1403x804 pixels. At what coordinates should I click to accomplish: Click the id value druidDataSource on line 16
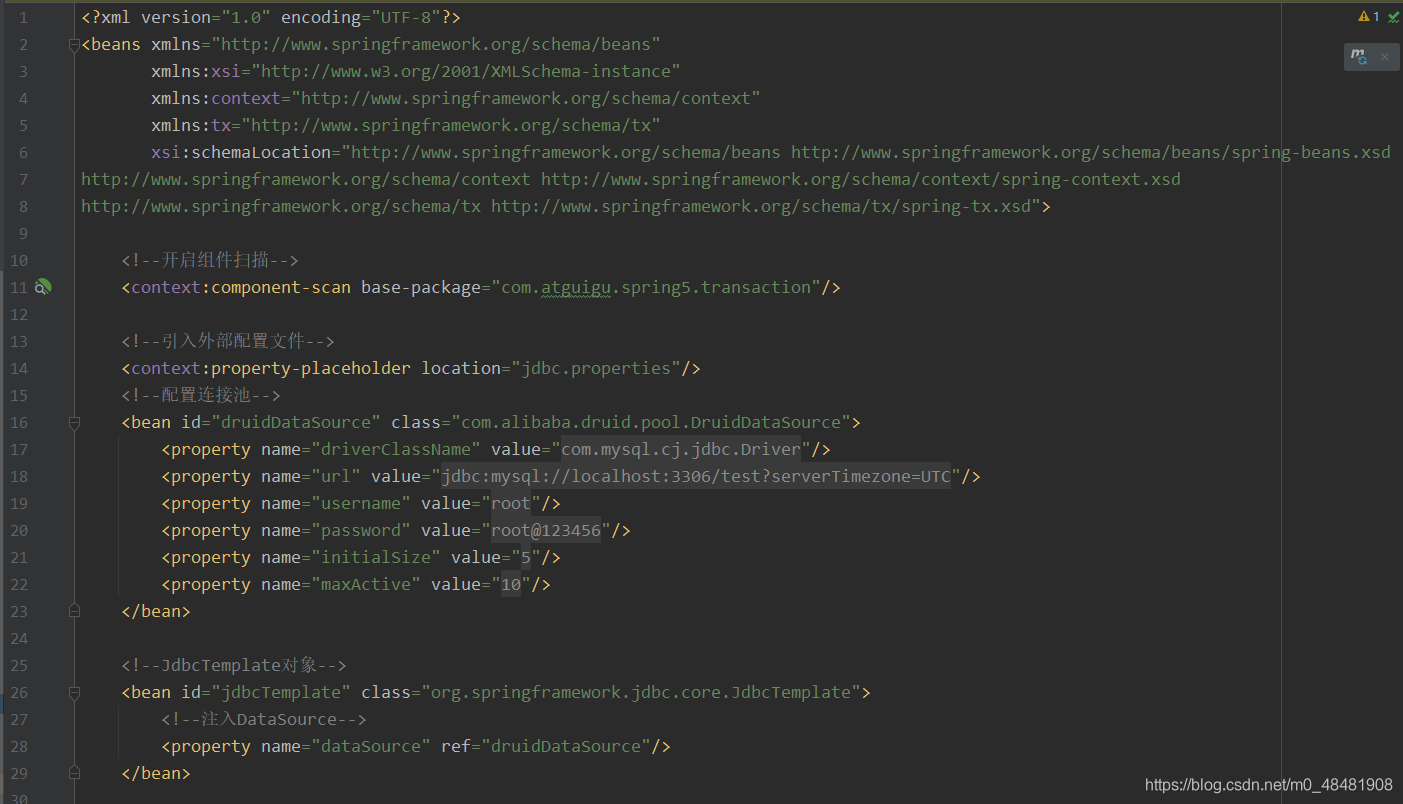point(296,422)
